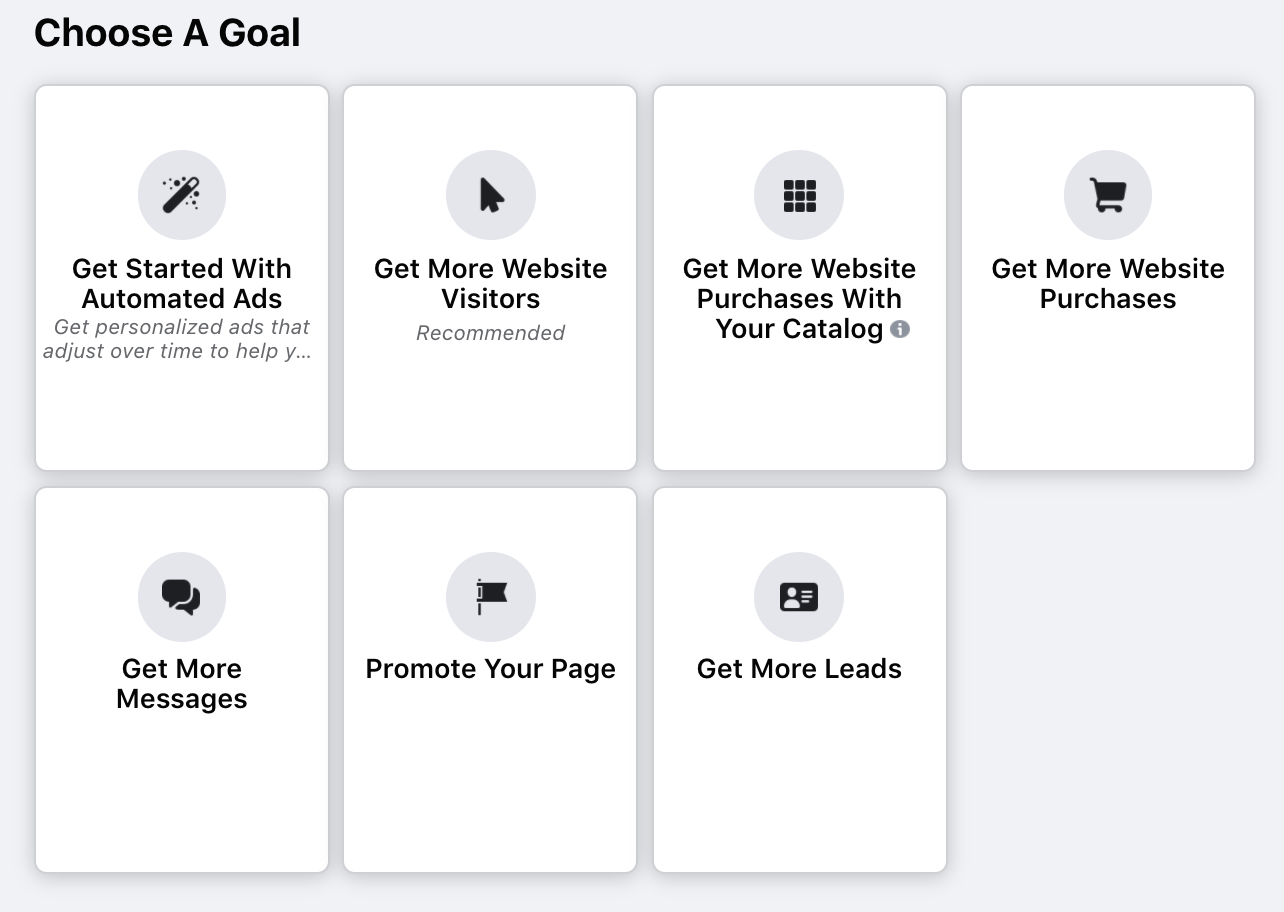Screen dimensions: 1284x912
Task: Click the cursor arrow Website Visitors icon
Action: (x=491, y=195)
